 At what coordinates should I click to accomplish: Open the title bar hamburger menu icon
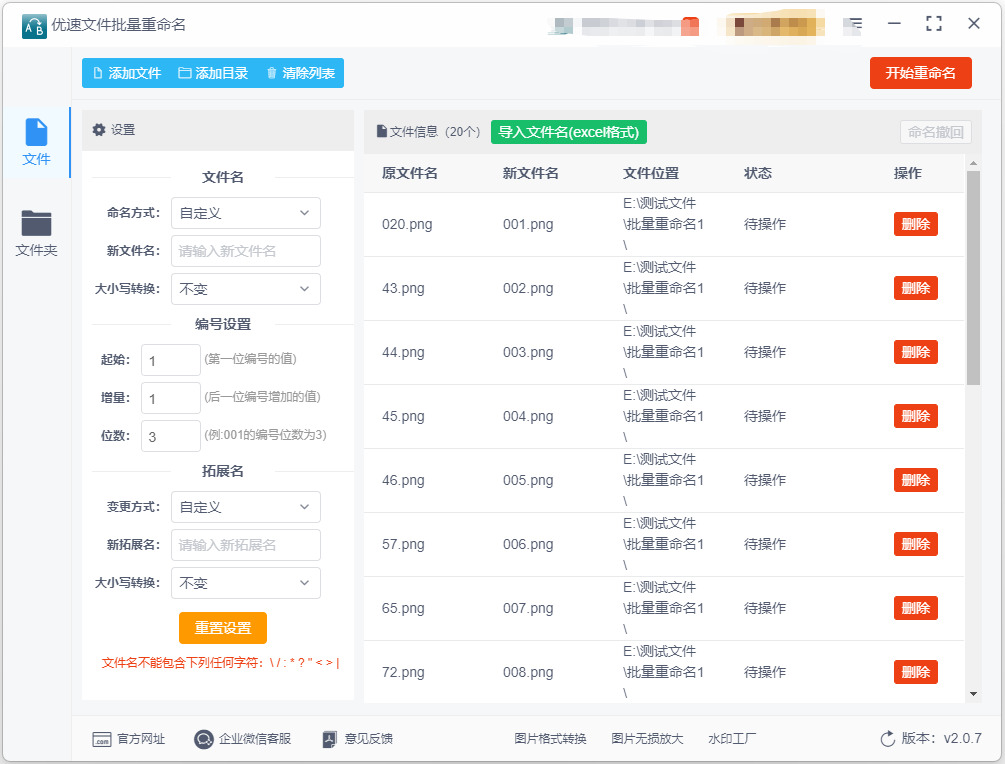853,24
